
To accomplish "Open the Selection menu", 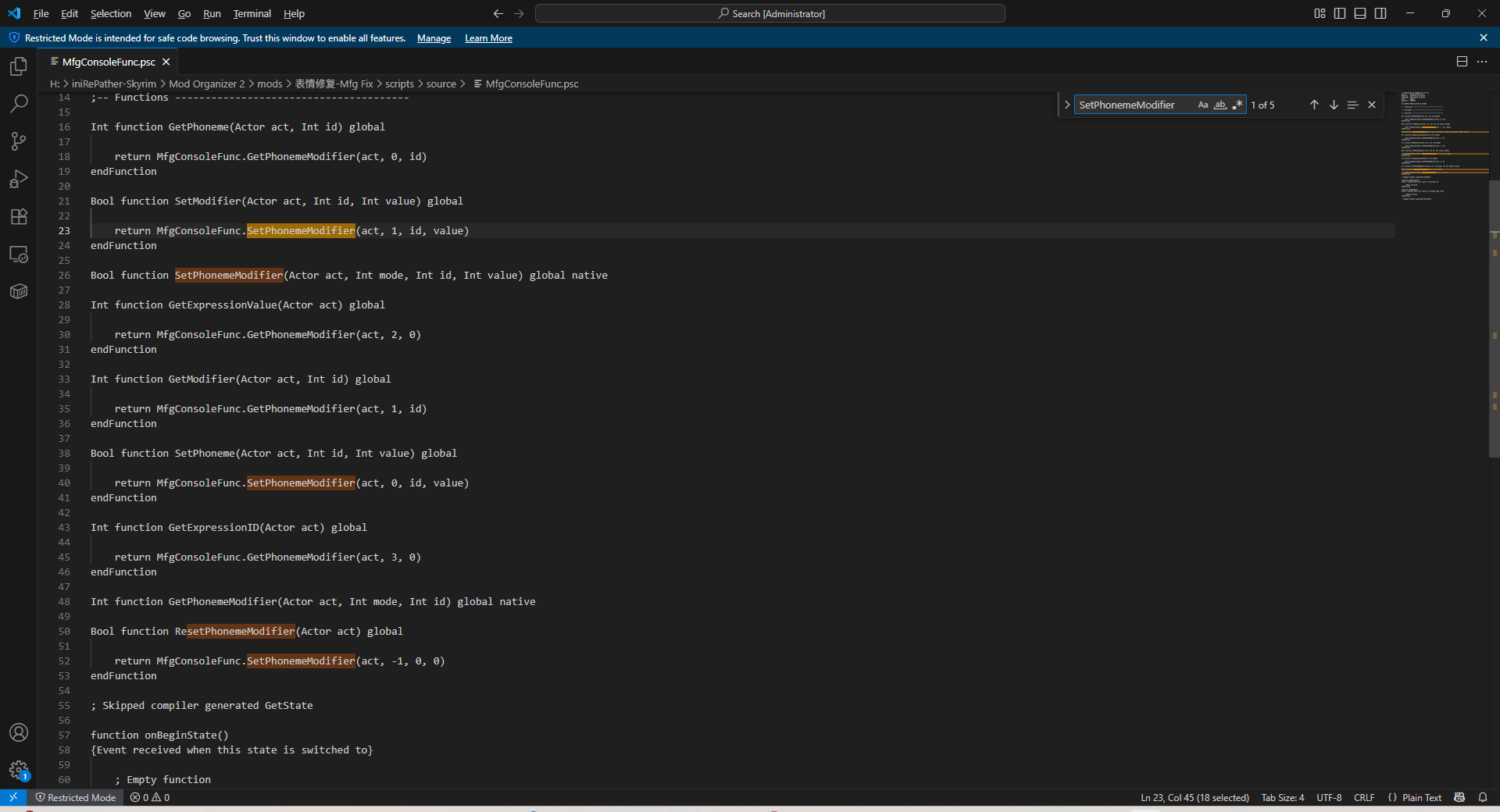I will pos(111,13).
